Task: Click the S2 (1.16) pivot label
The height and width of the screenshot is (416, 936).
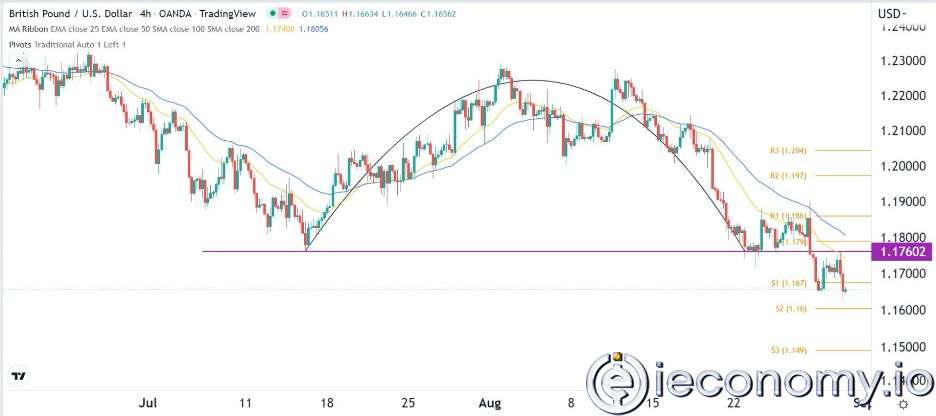Action: pyautogui.click(x=789, y=309)
